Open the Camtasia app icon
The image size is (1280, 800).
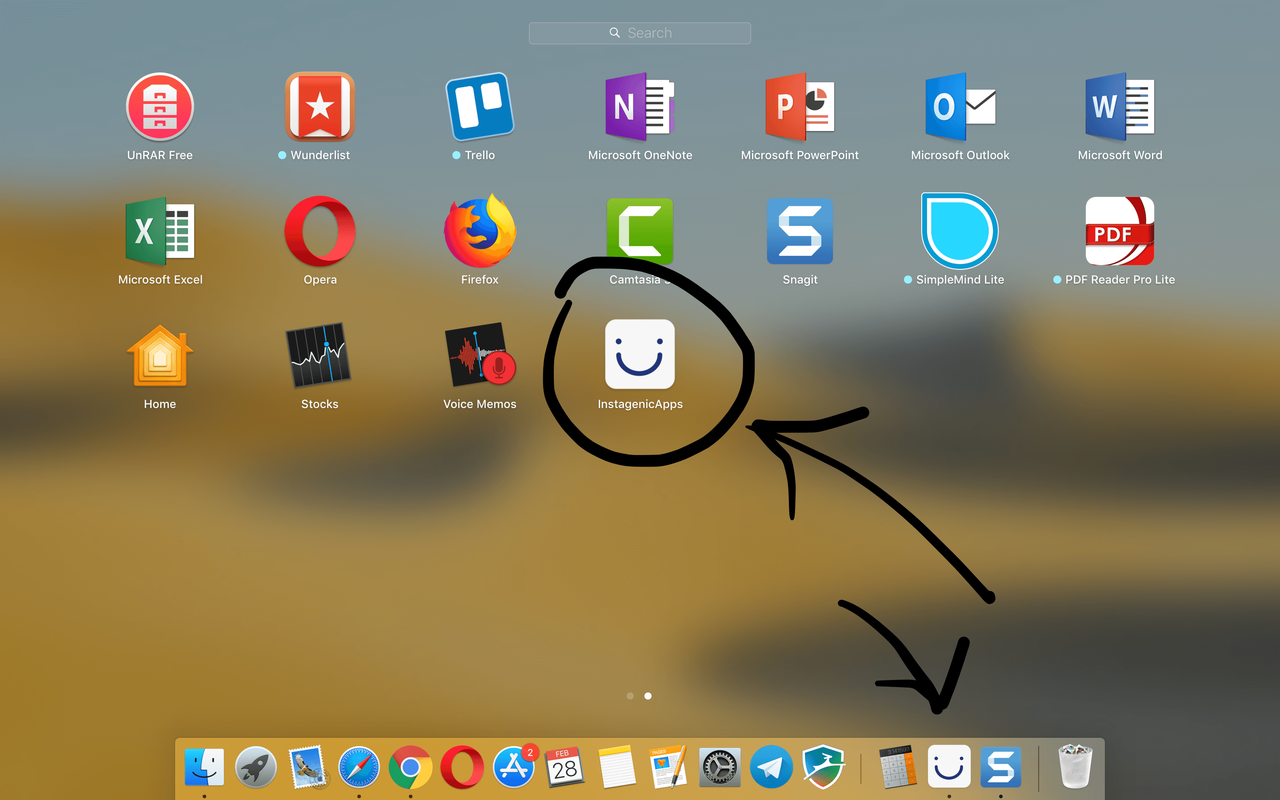click(x=640, y=231)
